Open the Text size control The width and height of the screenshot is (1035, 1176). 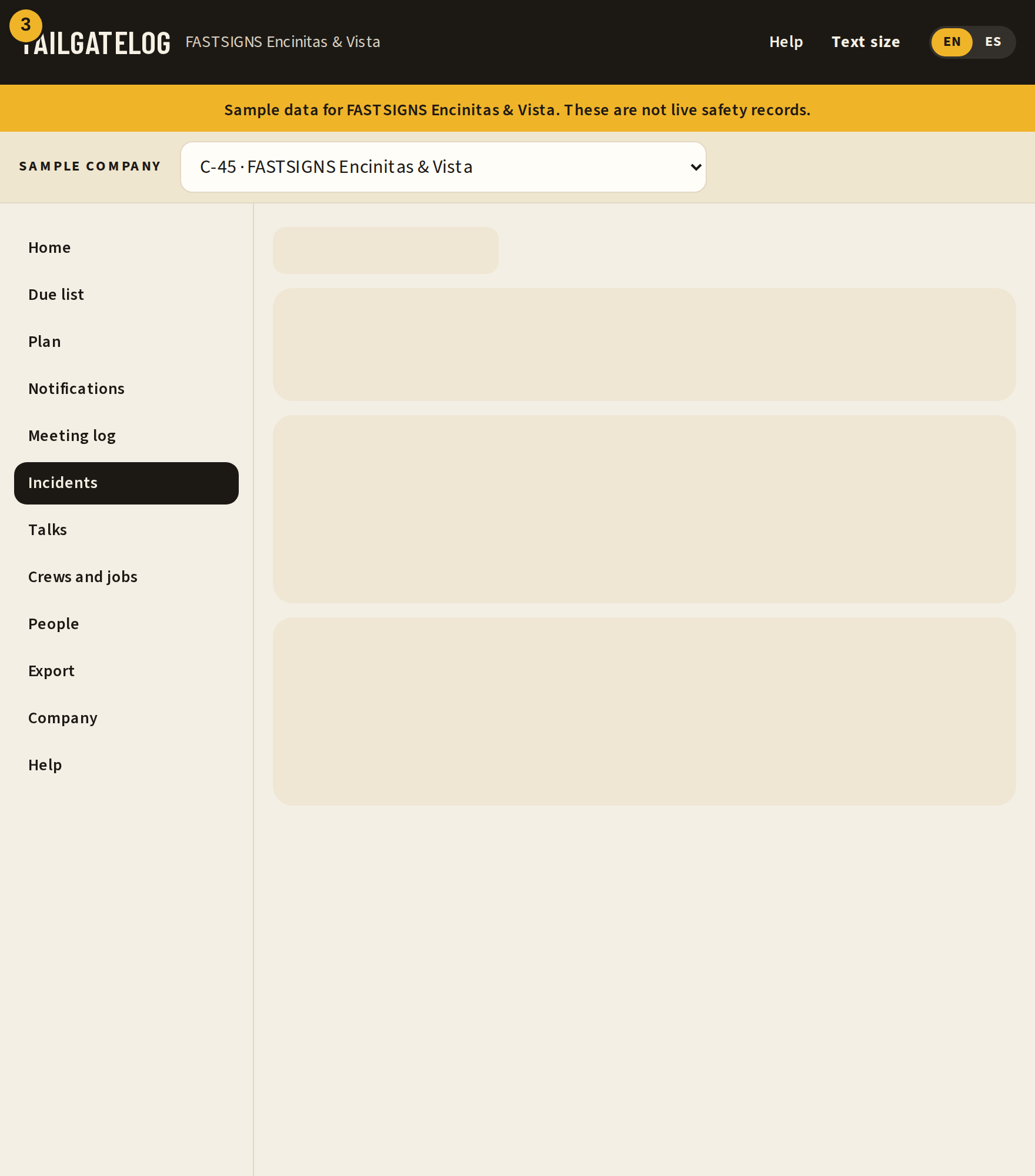866,42
